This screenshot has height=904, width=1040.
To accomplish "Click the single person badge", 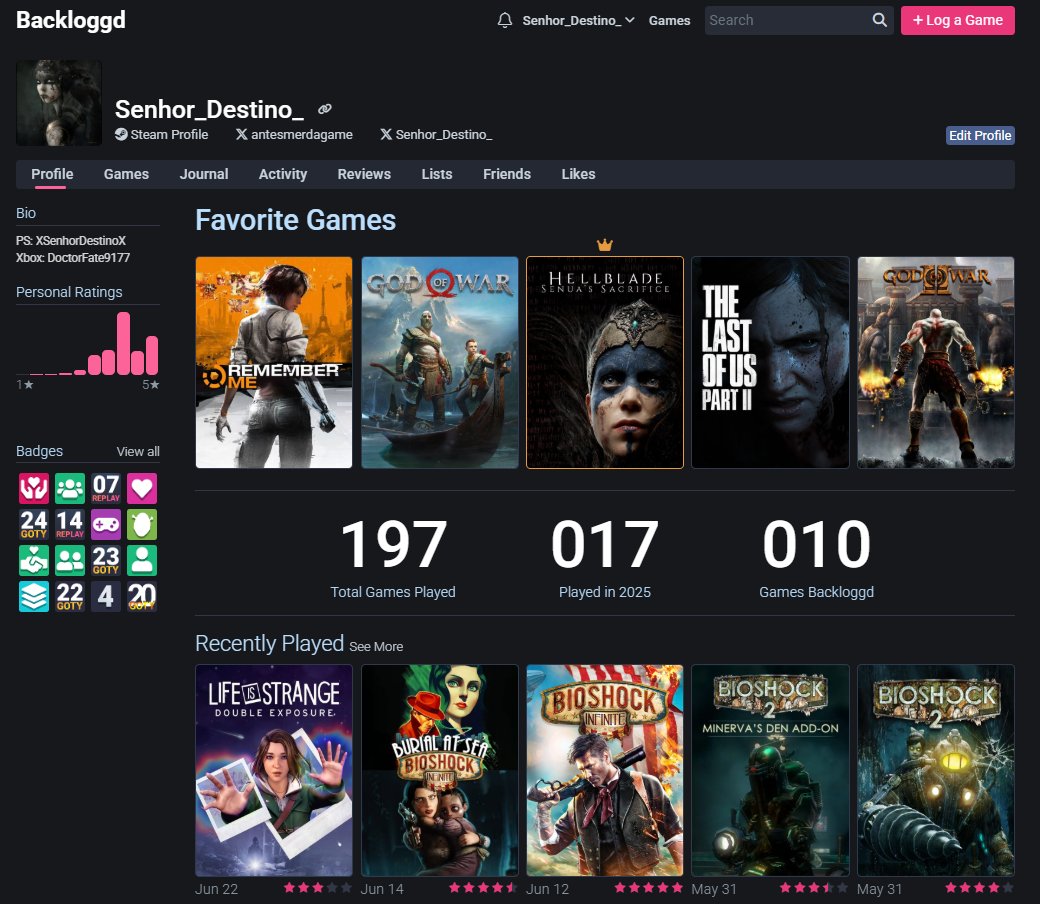I will (142, 560).
